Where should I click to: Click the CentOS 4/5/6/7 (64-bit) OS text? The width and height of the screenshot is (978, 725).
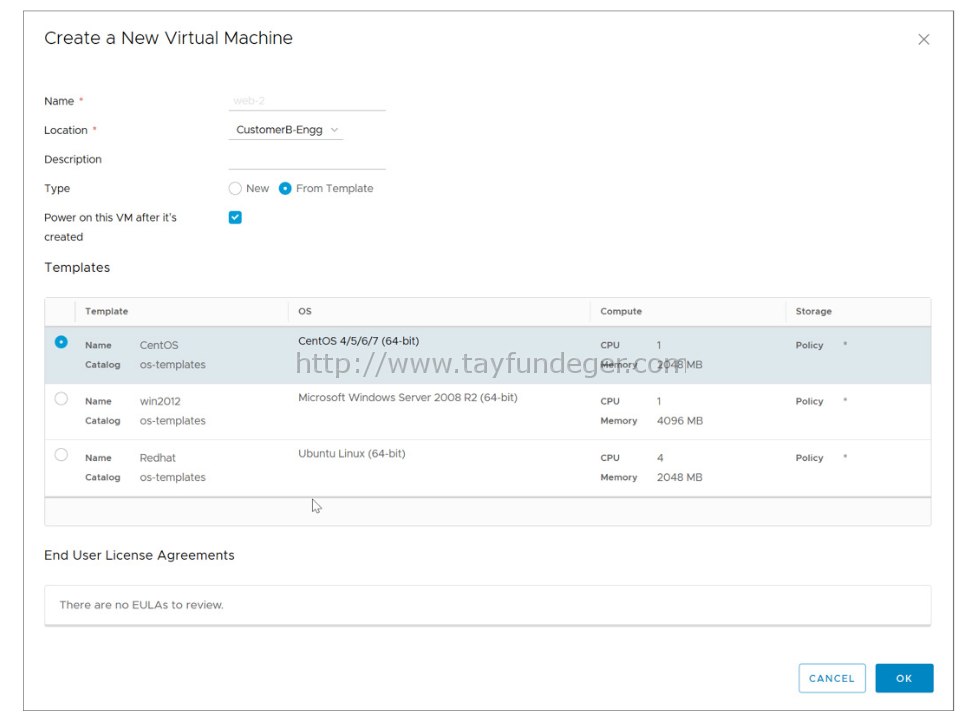(x=359, y=341)
